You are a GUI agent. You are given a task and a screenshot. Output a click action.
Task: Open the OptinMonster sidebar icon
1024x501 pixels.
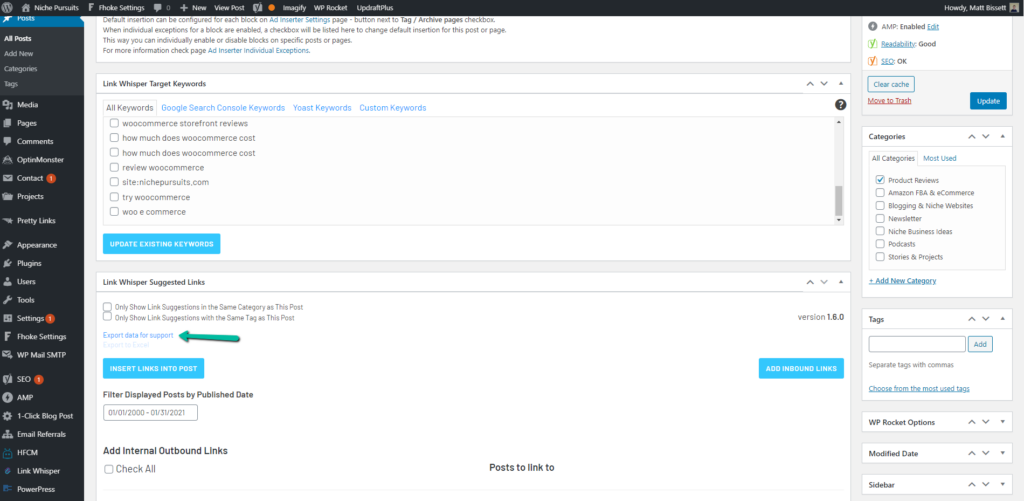click(8, 159)
